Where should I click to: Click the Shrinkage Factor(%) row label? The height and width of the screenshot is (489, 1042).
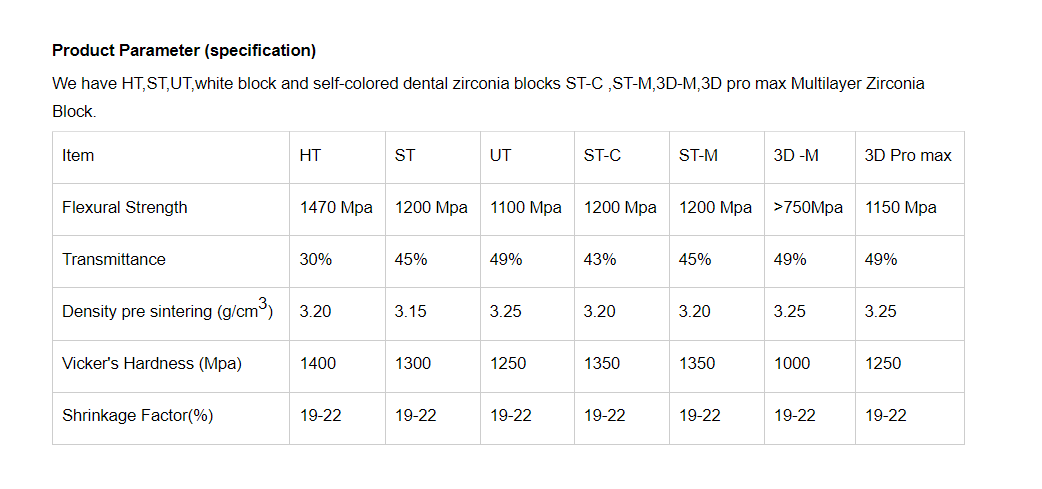137,416
